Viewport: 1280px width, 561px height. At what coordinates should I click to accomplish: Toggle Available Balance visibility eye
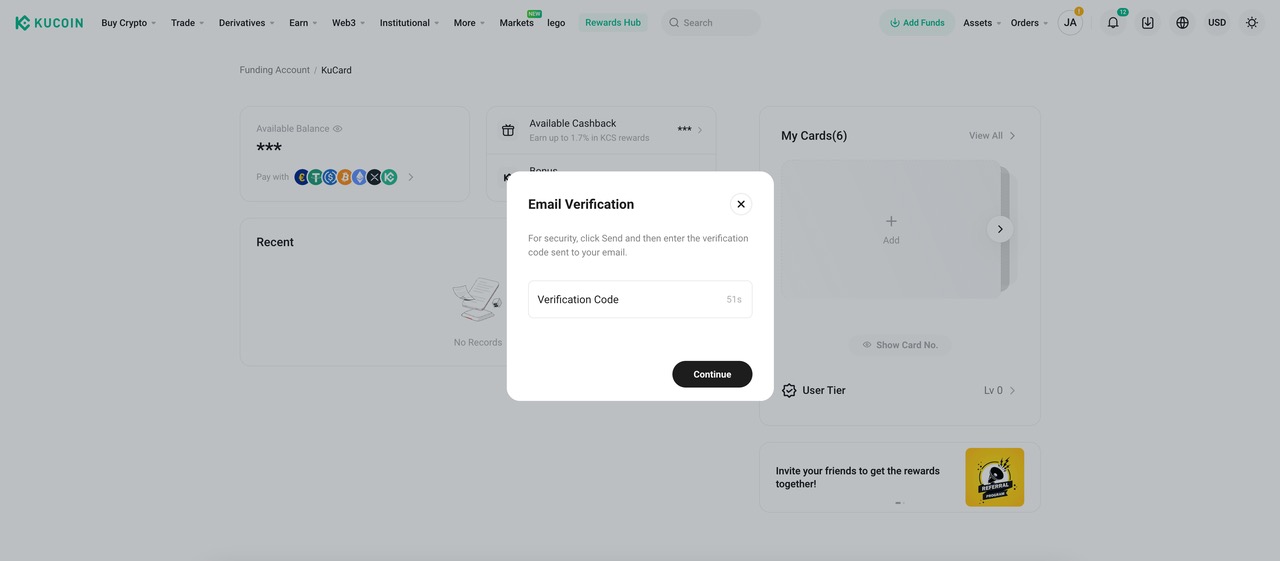point(338,129)
